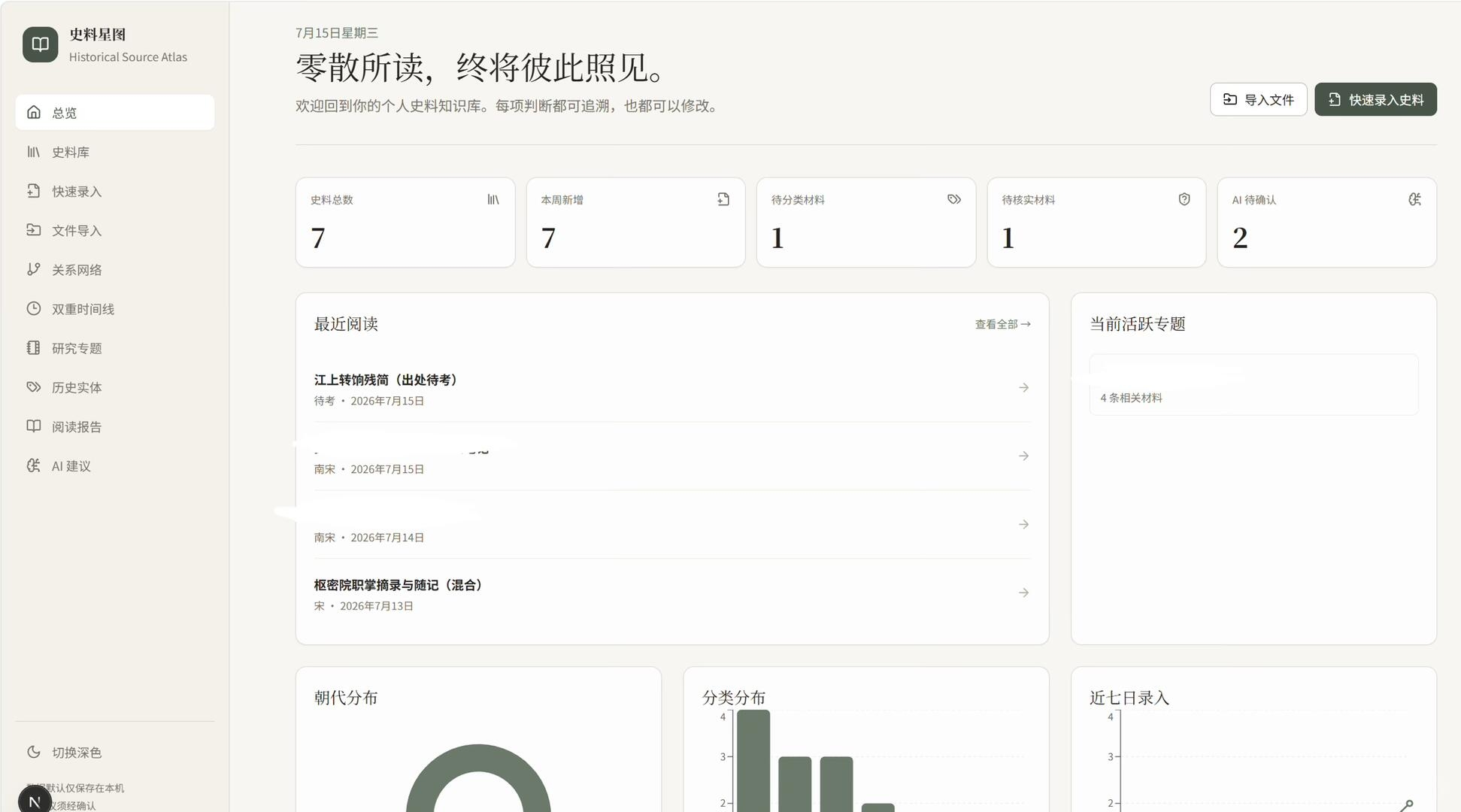Click the 史料星图 book logo icon
This screenshot has height=812, width=1461.
click(x=40, y=45)
